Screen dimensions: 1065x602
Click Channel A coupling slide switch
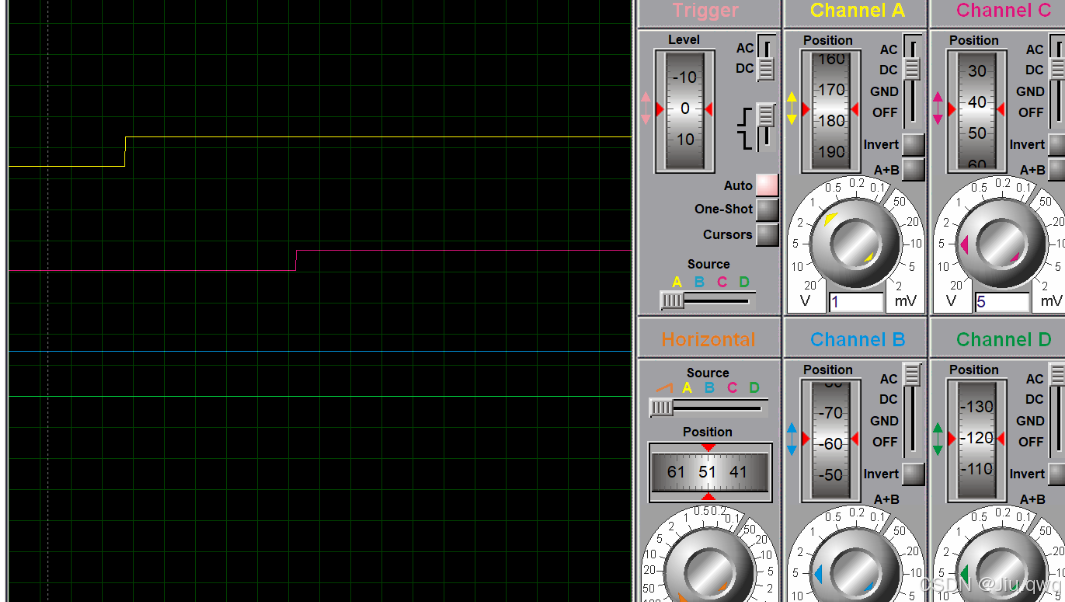912,82
